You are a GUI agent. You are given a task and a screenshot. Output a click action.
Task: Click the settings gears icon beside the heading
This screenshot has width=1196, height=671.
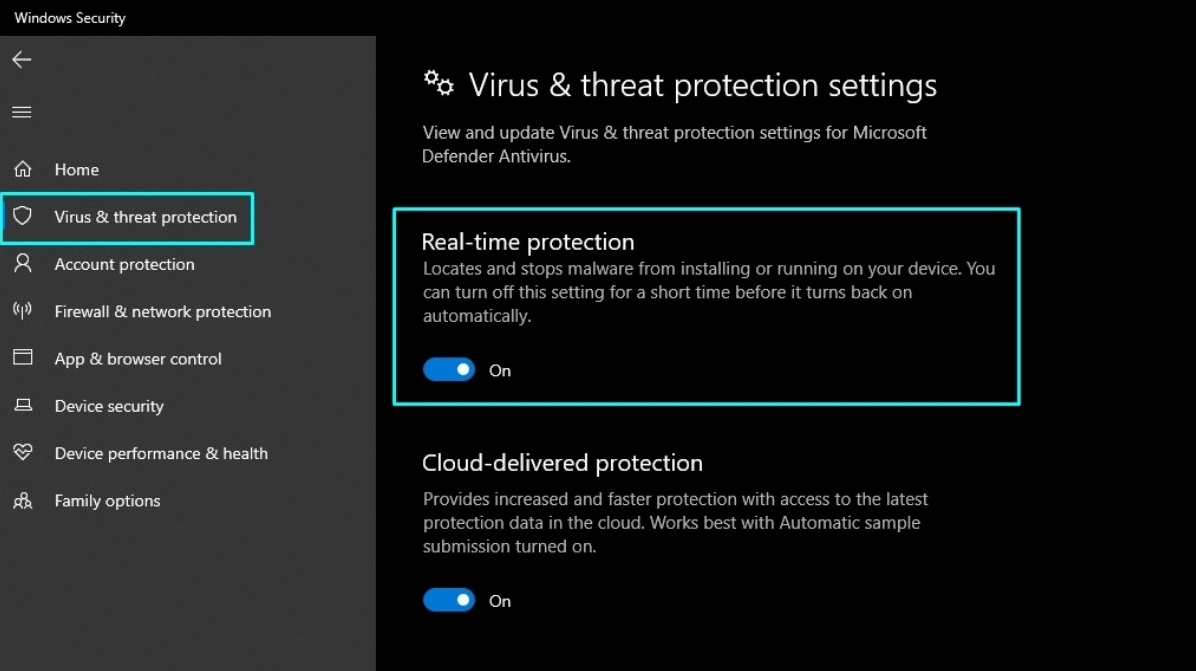tap(439, 82)
